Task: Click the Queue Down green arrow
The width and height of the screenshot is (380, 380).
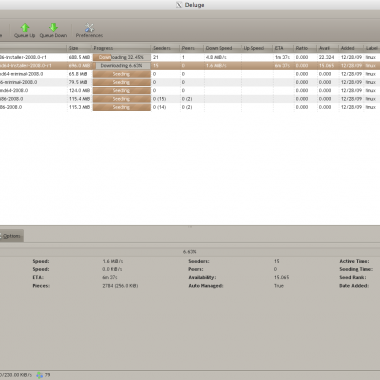Action: (x=53, y=28)
